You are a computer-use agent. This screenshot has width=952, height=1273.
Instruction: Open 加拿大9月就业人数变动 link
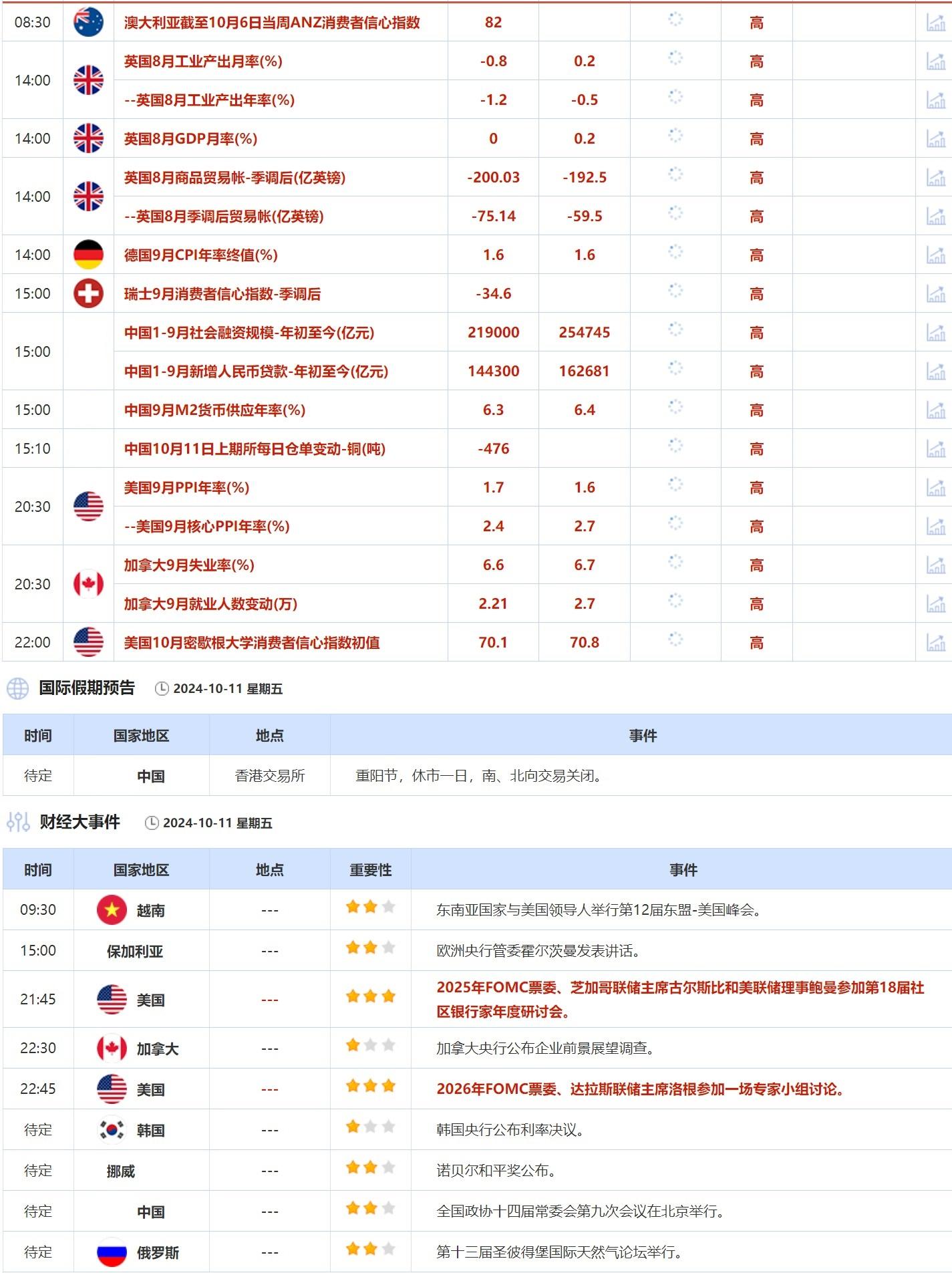tap(210, 604)
